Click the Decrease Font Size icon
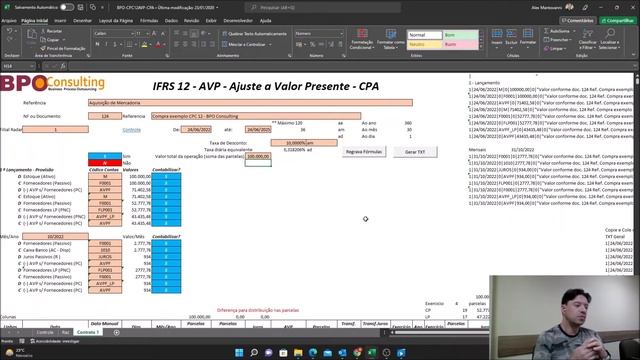Screen dimensions: 640x360 coord(162,33)
